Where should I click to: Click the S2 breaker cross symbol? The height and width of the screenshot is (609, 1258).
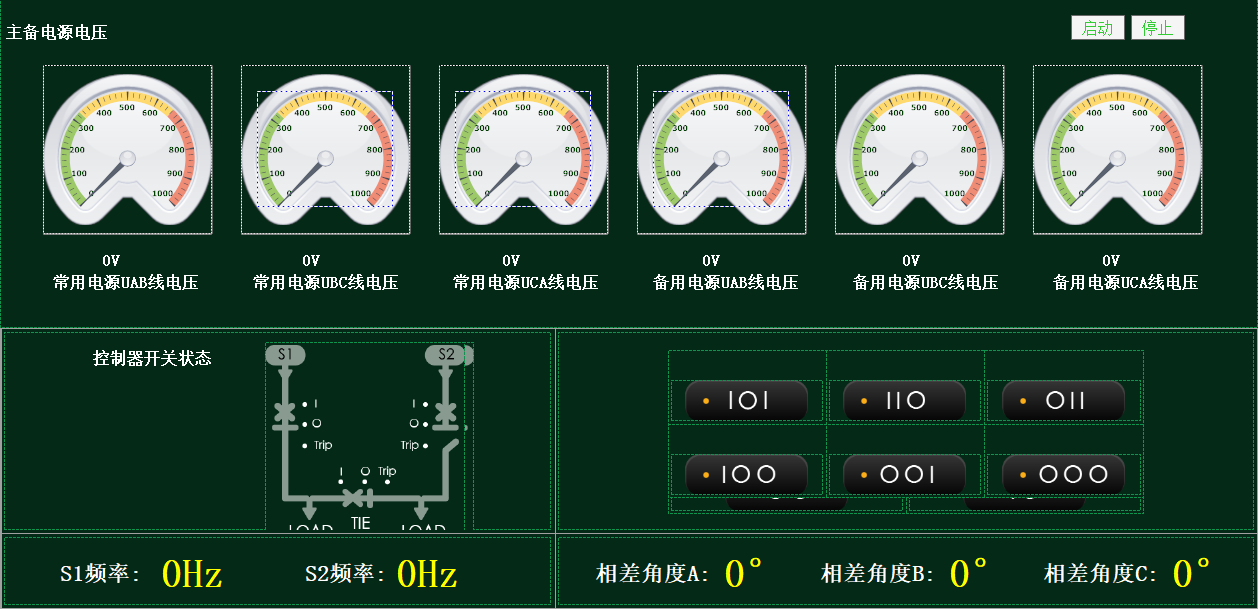pos(446,412)
